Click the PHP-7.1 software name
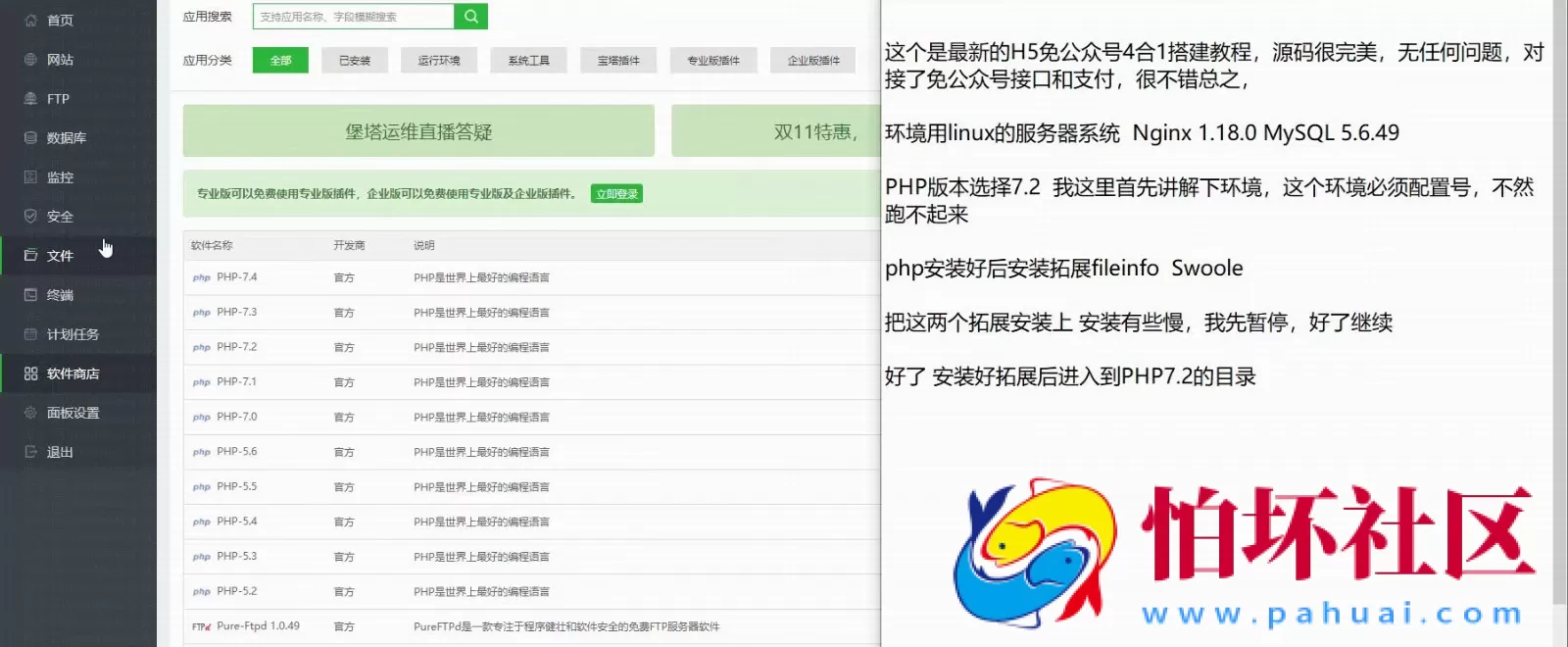1568x647 pixels. click(237, 382)
